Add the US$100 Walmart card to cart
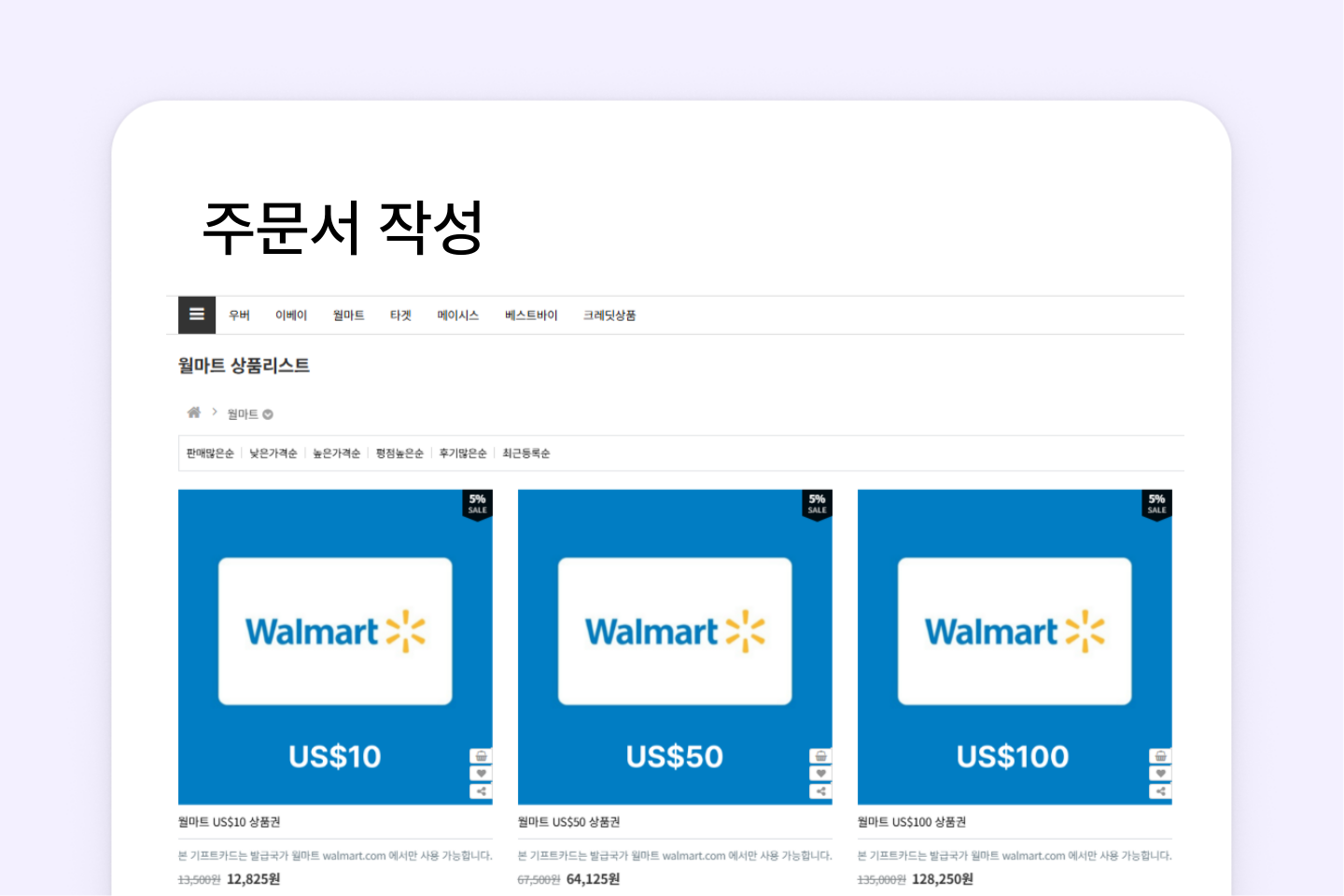Image resolution: width=1344 pixels, height=896 pixels. point(1160,756)
